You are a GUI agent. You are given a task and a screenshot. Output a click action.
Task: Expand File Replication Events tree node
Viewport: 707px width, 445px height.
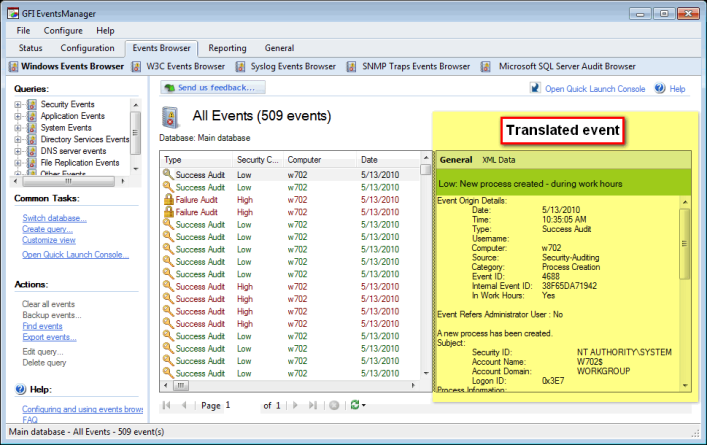[x=18, y=163]
